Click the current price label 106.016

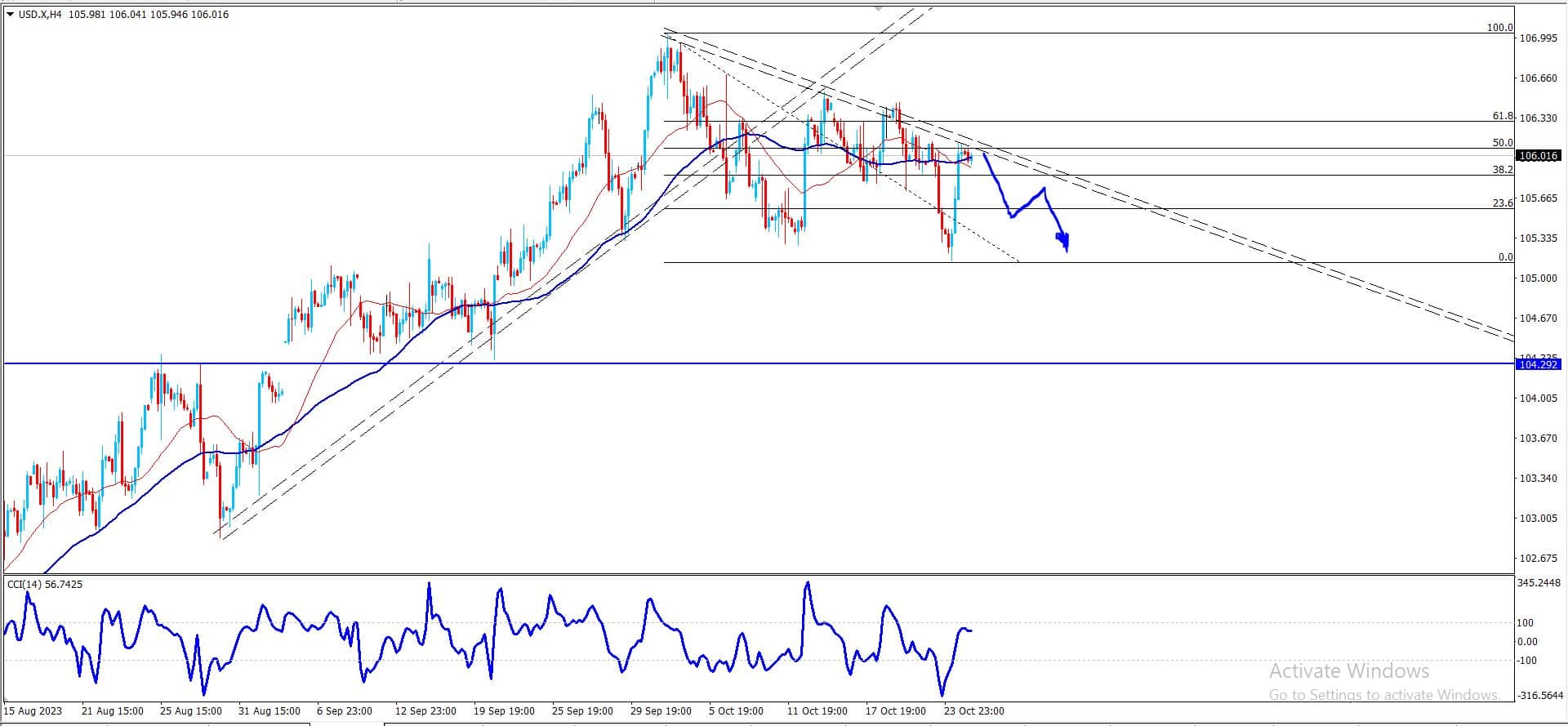tap(1538, 155)
